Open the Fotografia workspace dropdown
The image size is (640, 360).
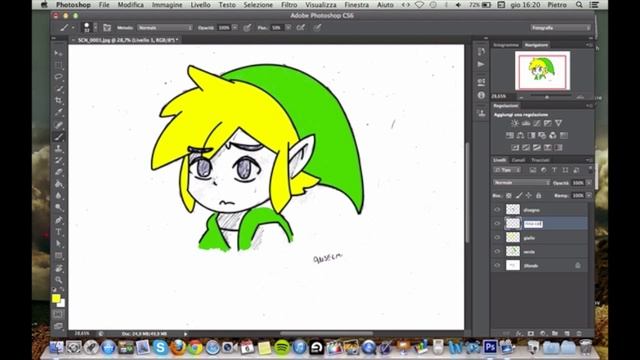coord(560,27)
